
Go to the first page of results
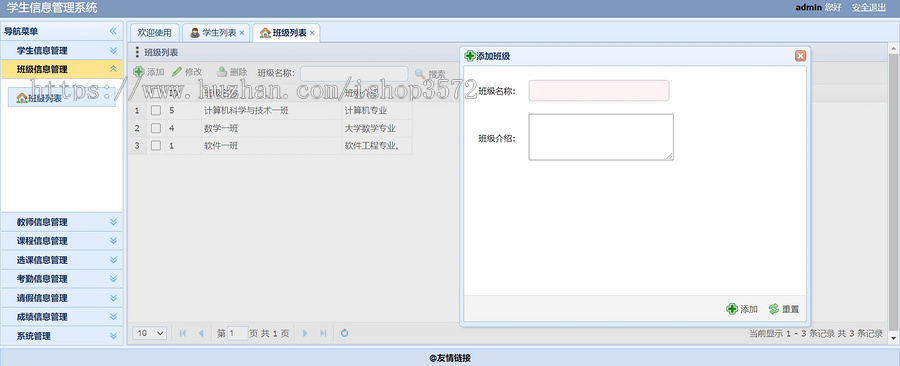click(x=183, y=333)
